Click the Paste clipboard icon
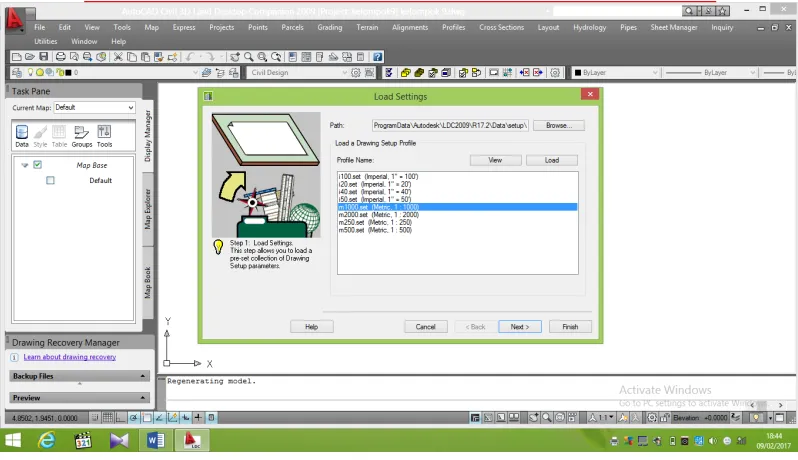The width and height of the screenshot is (798, 460). click(x=146, y=57)
